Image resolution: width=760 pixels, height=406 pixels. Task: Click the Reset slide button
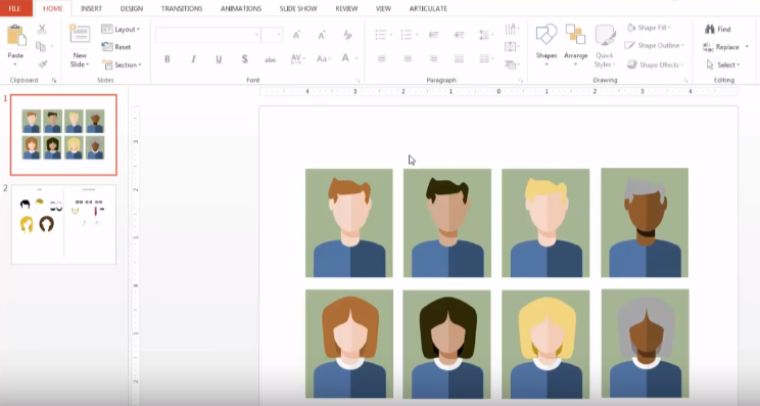117,47
